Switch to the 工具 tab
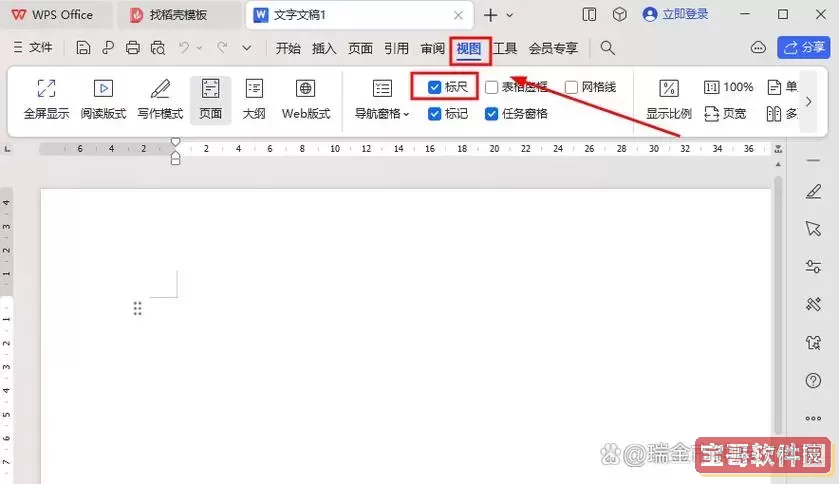Screen dimensions: 839x484 coord(505,48)
